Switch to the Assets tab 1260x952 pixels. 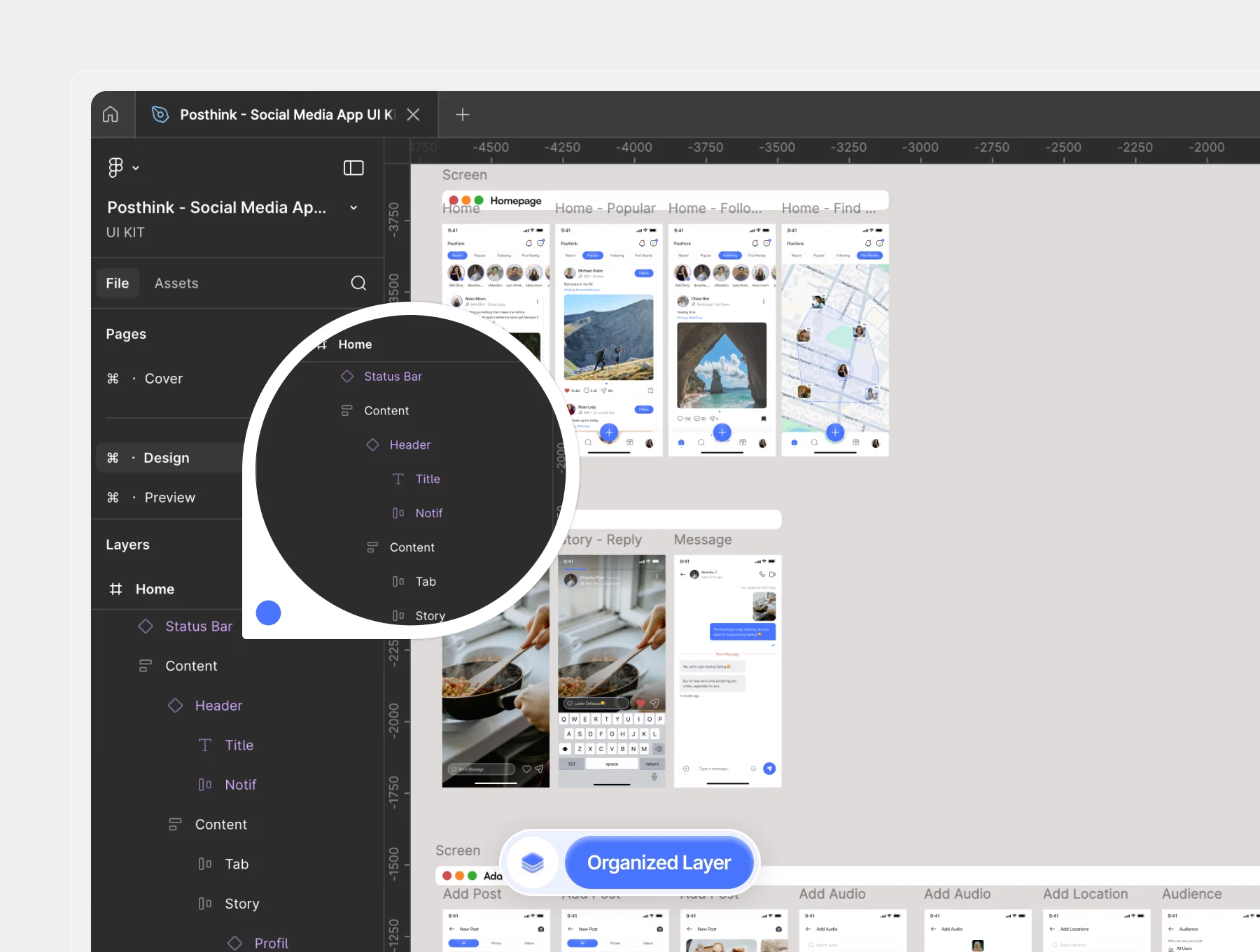point(176,283)
